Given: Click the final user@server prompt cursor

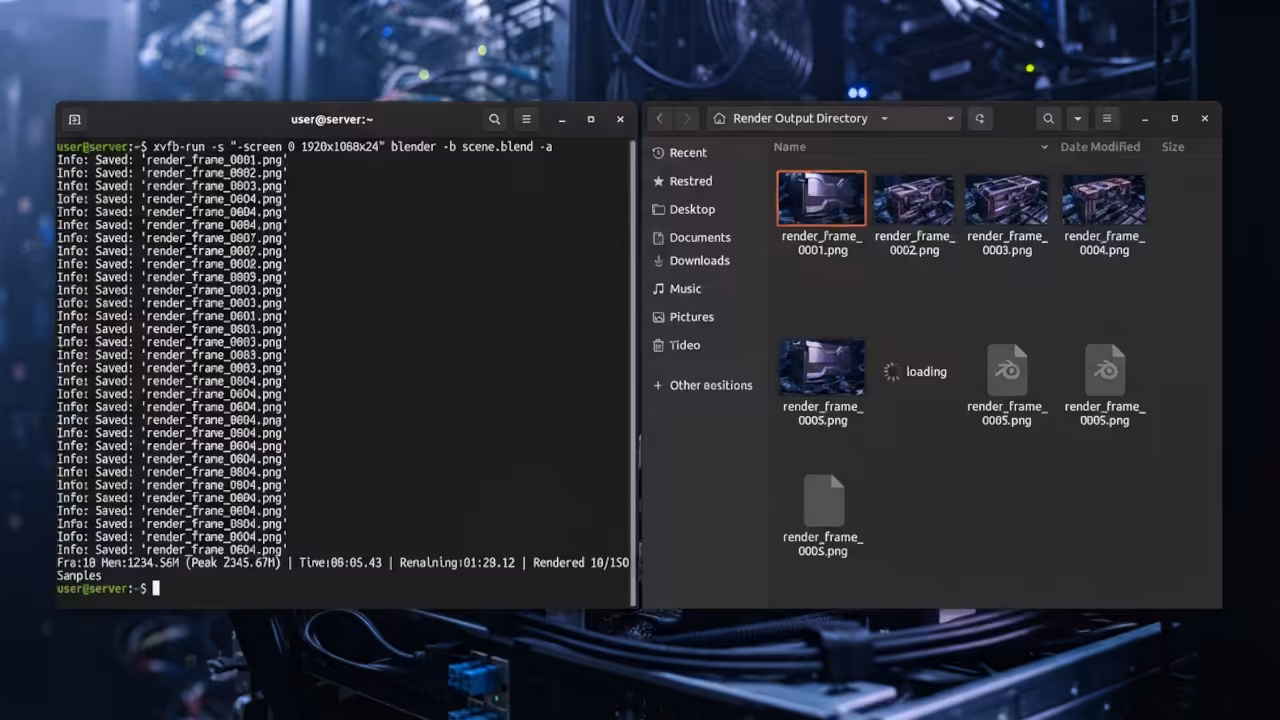Looking at the screenshot, I should coord(156,589).
